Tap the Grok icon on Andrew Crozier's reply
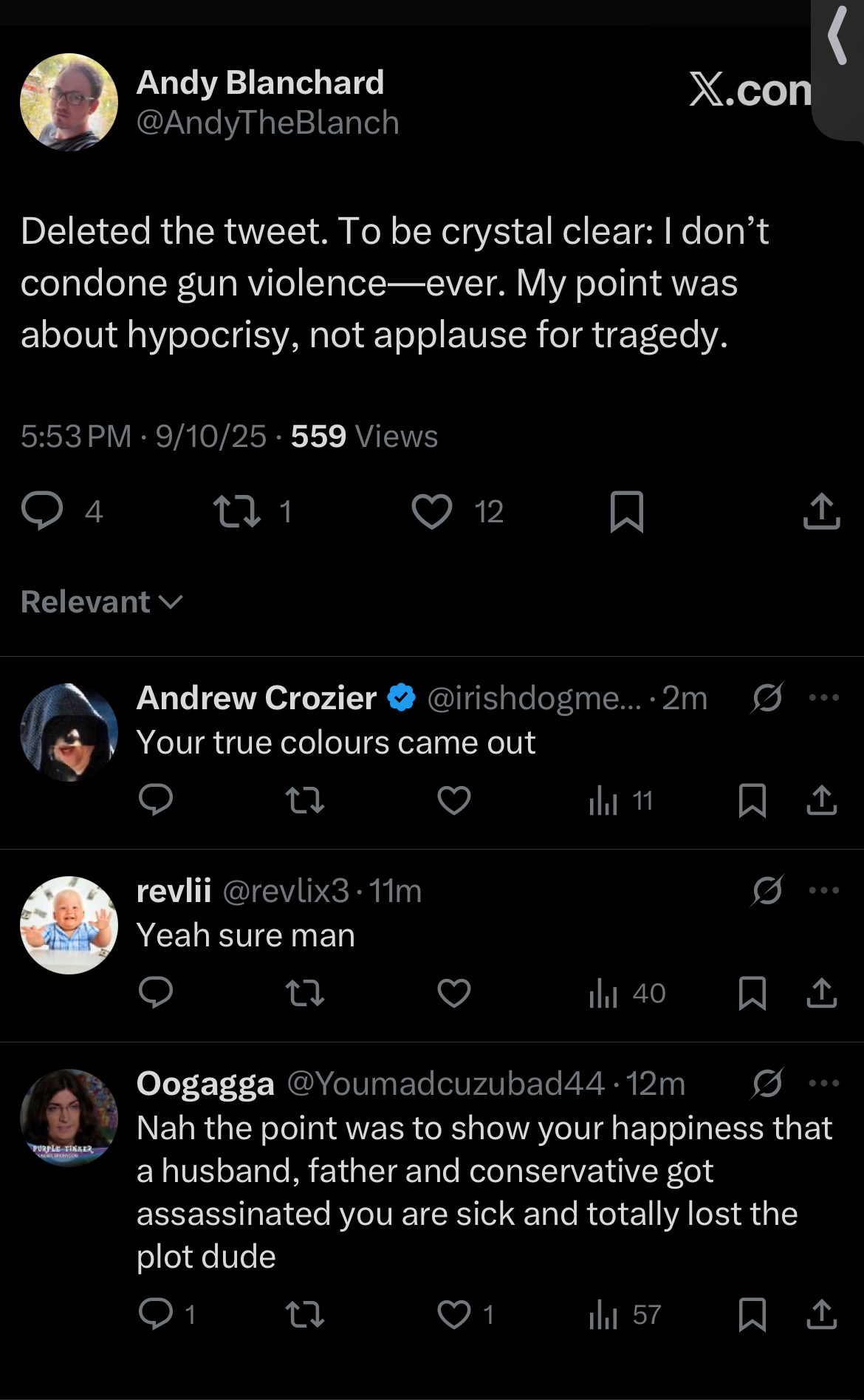Image resolution: width=864 pixels, height=1400 pixels. click(767, 697)
